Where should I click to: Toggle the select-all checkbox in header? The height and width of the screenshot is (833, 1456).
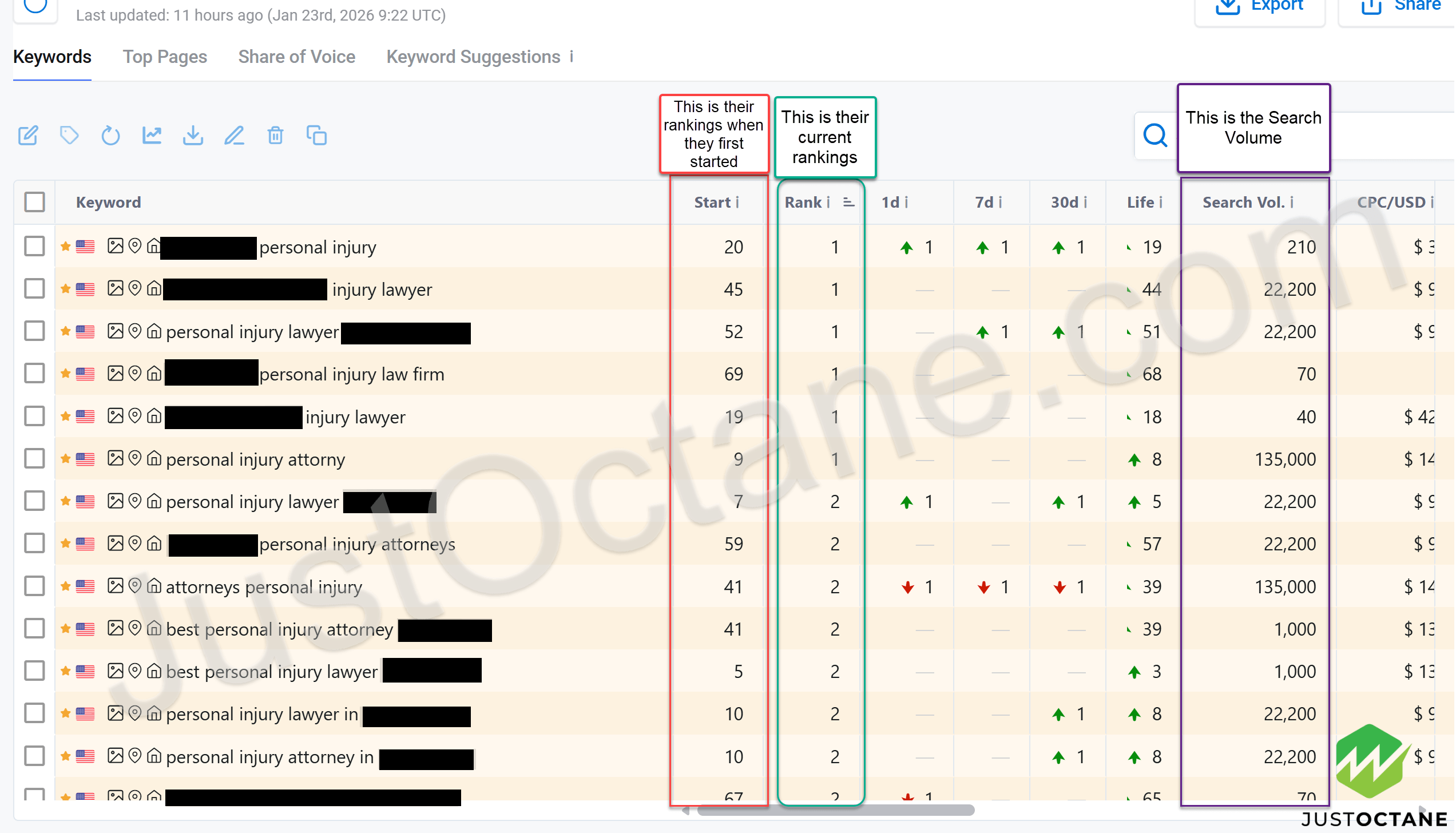tap(34, 202)
